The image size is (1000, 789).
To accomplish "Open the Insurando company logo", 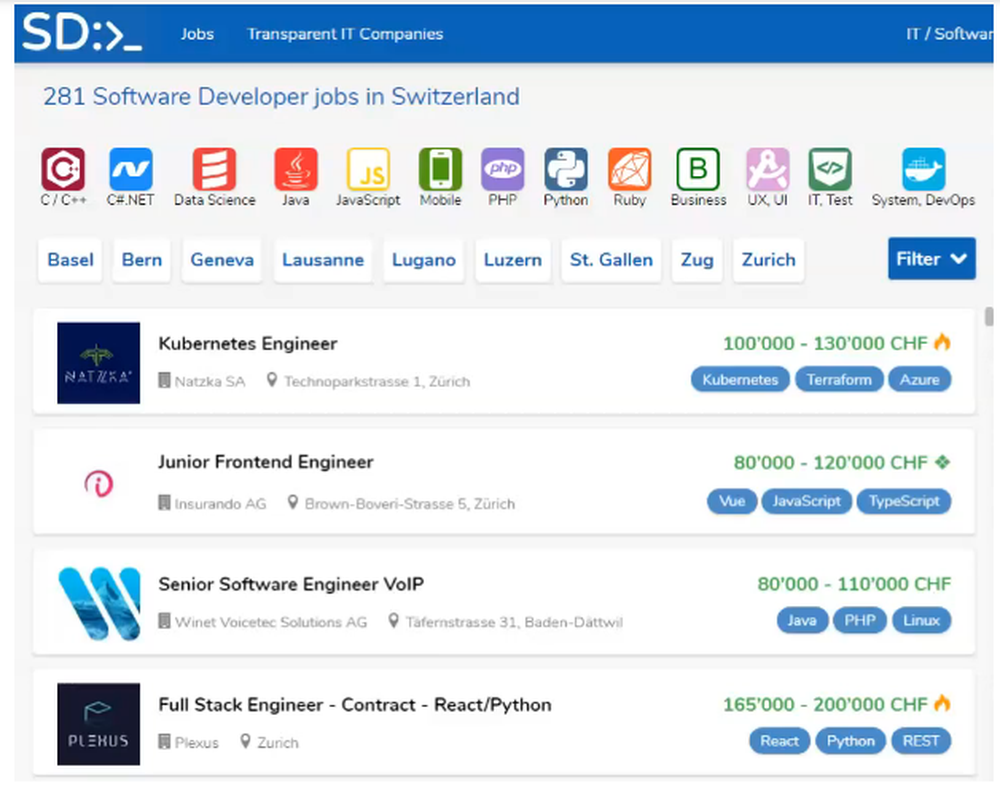I will [x=98, y=483].
